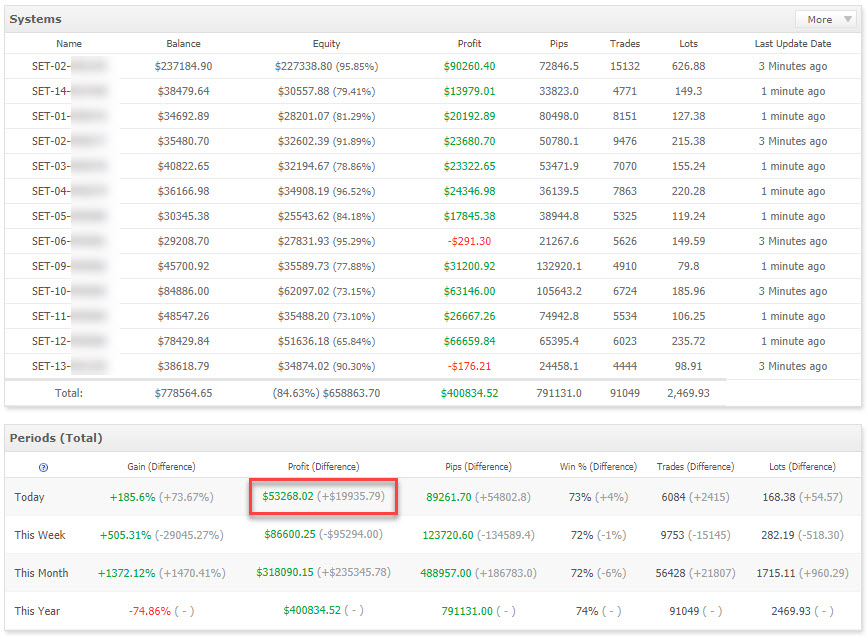
Task: Sort by the Name column header
Action: pos(69,43)
